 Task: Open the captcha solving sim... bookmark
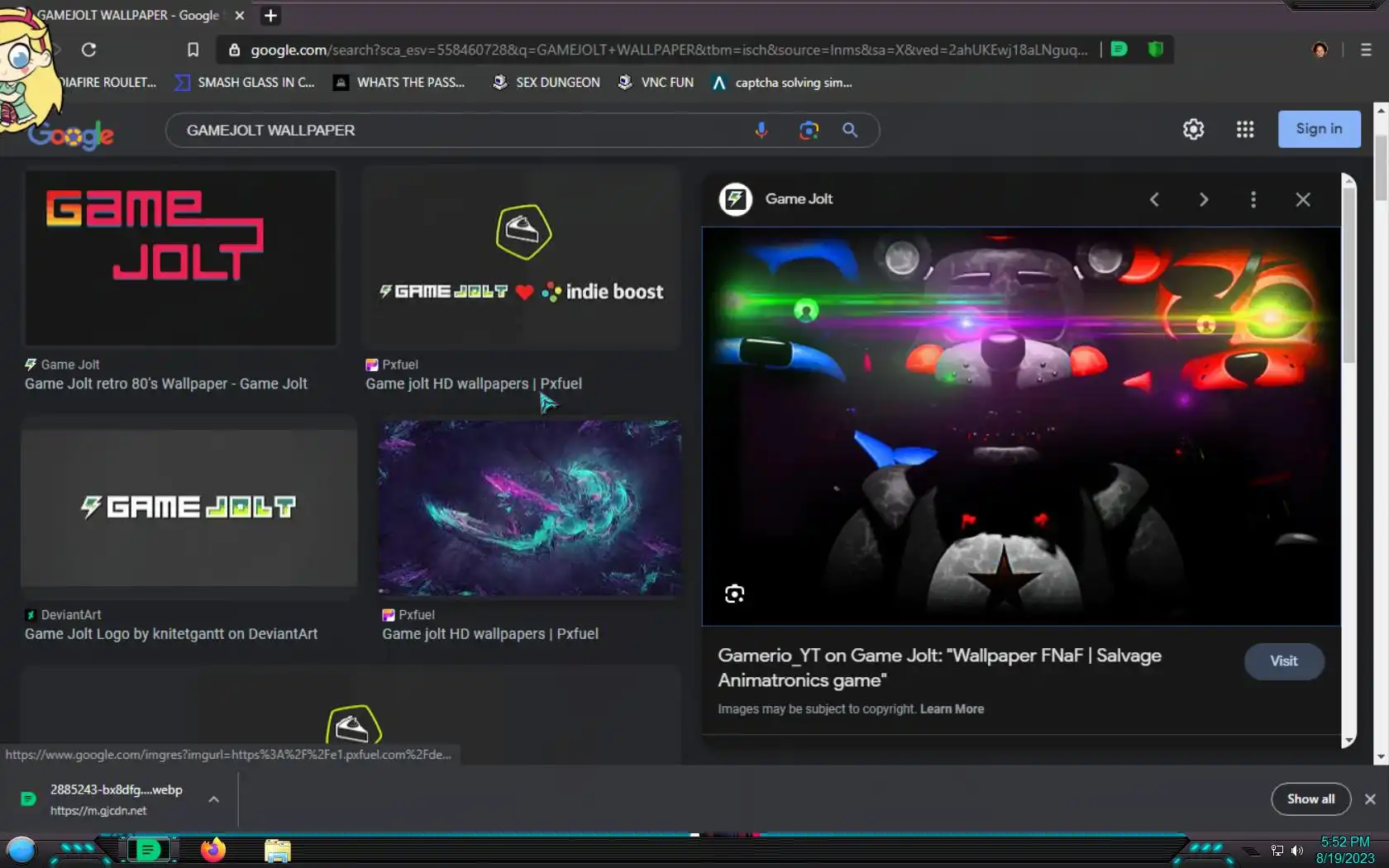782,82
